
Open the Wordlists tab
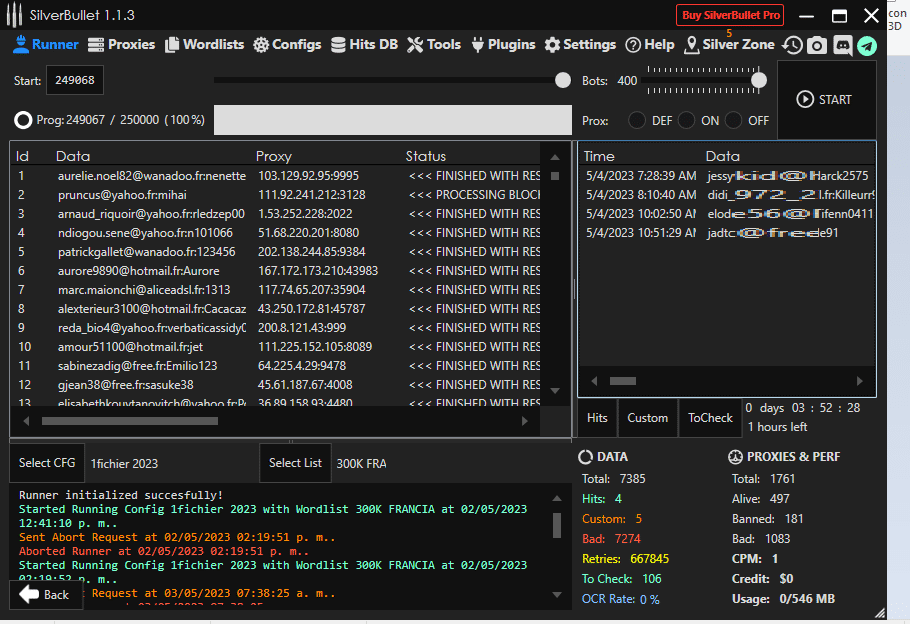point(204,45)
